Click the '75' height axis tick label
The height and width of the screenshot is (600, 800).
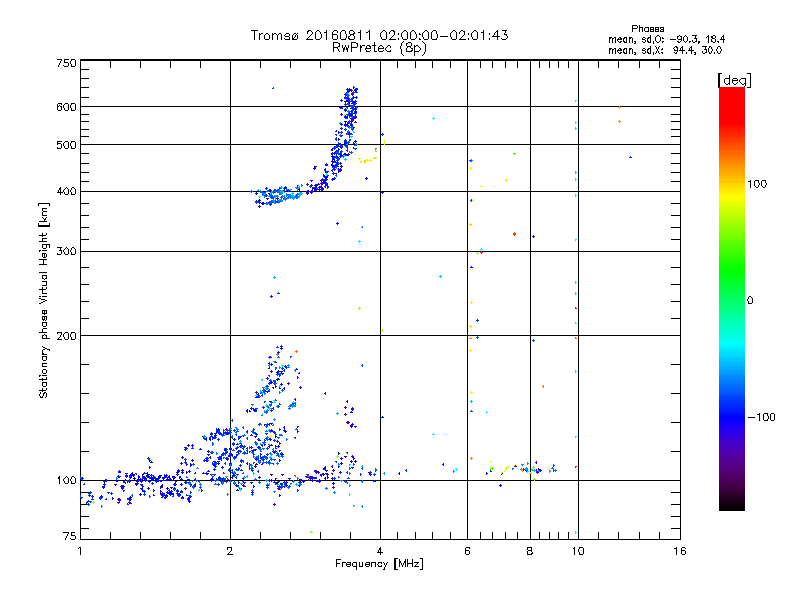click(70, 536)
